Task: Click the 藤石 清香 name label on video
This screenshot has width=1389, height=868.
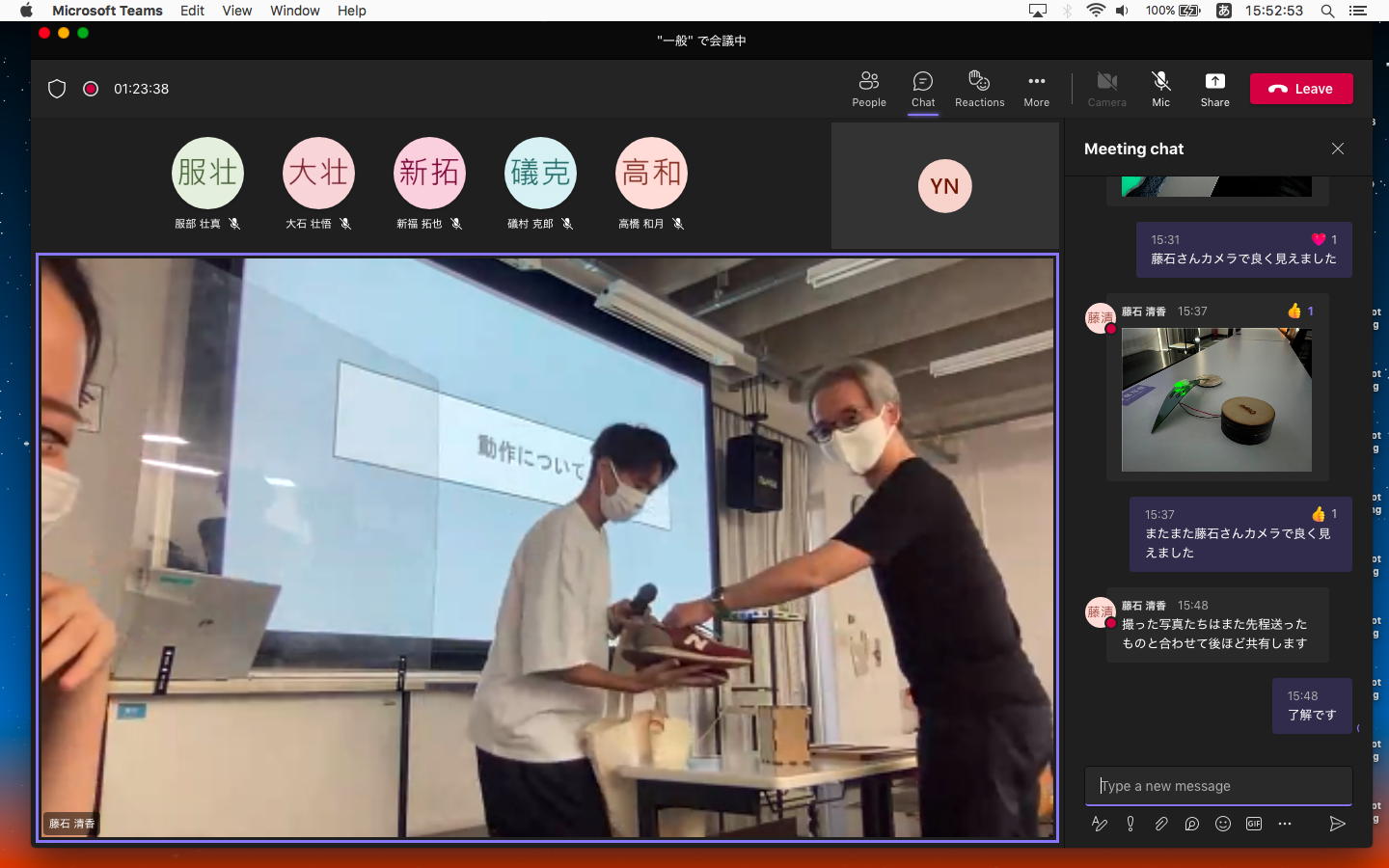Action: pyautogui.click(x=72, y=824)
